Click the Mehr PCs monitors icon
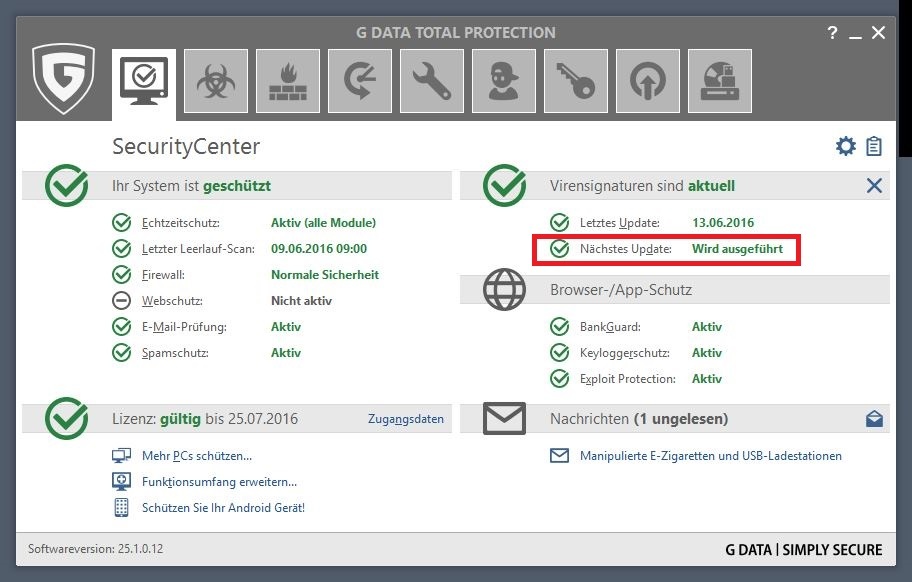The height and width of the screenshot is (582, 912). pos(121,455)
